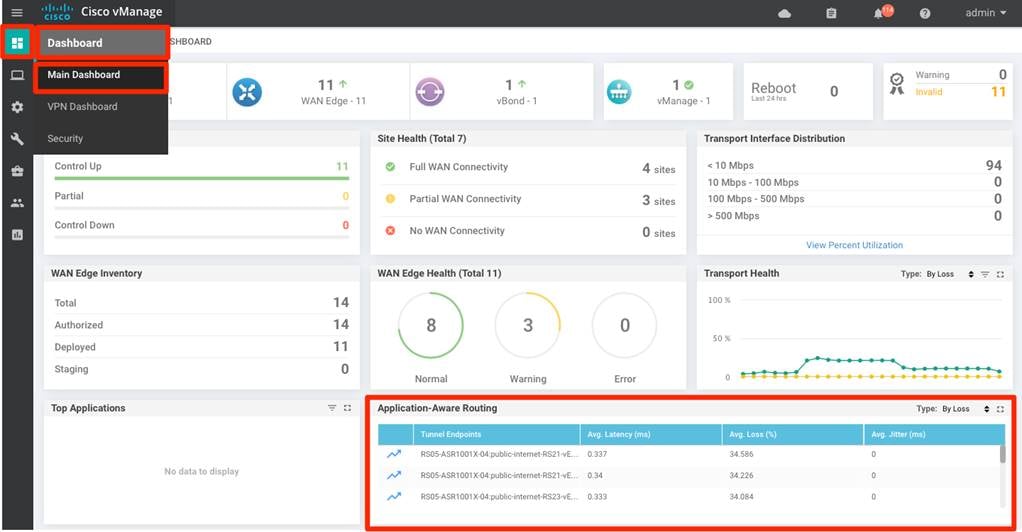Open the Invalid certificates count 11
The image size is (1022, 532).
coord(998,92)
